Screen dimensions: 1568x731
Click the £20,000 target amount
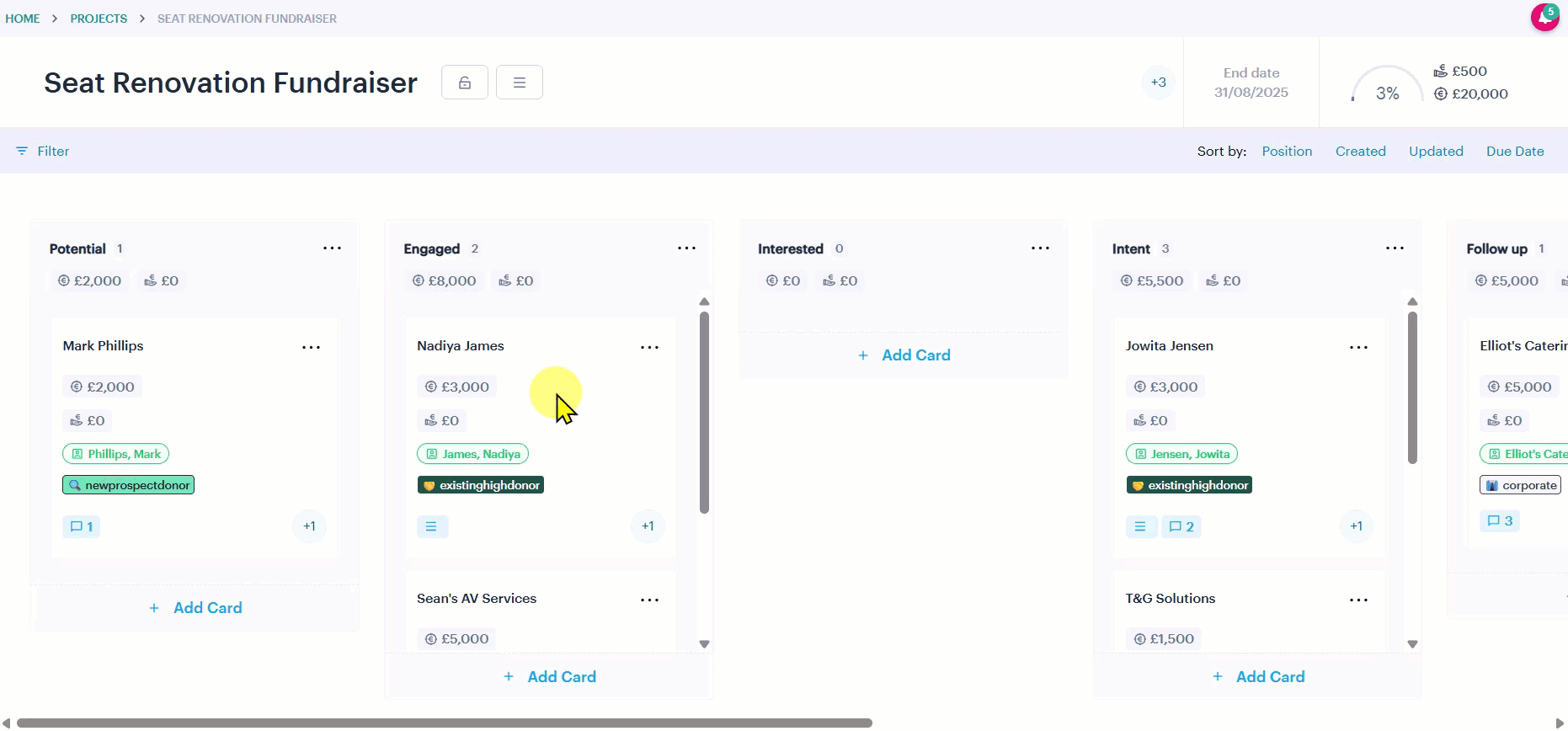tap(1471, 93)
